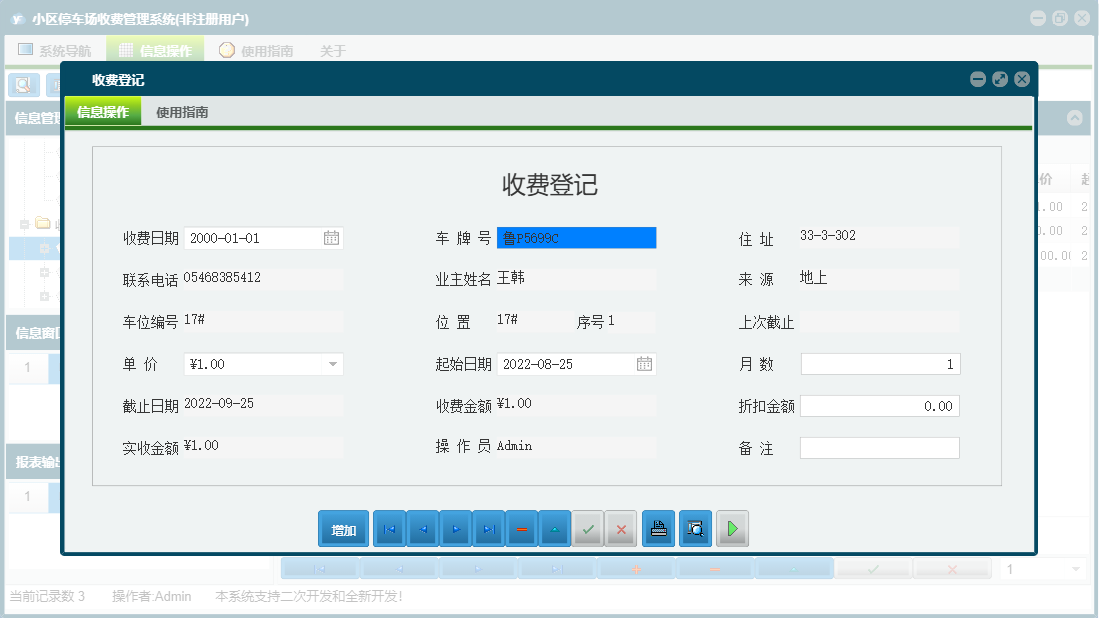This screenshot has height=618, width=1099.
Task: Select the blue edit triangle icon
Action: pyautogui.click(x=555, y=529)
